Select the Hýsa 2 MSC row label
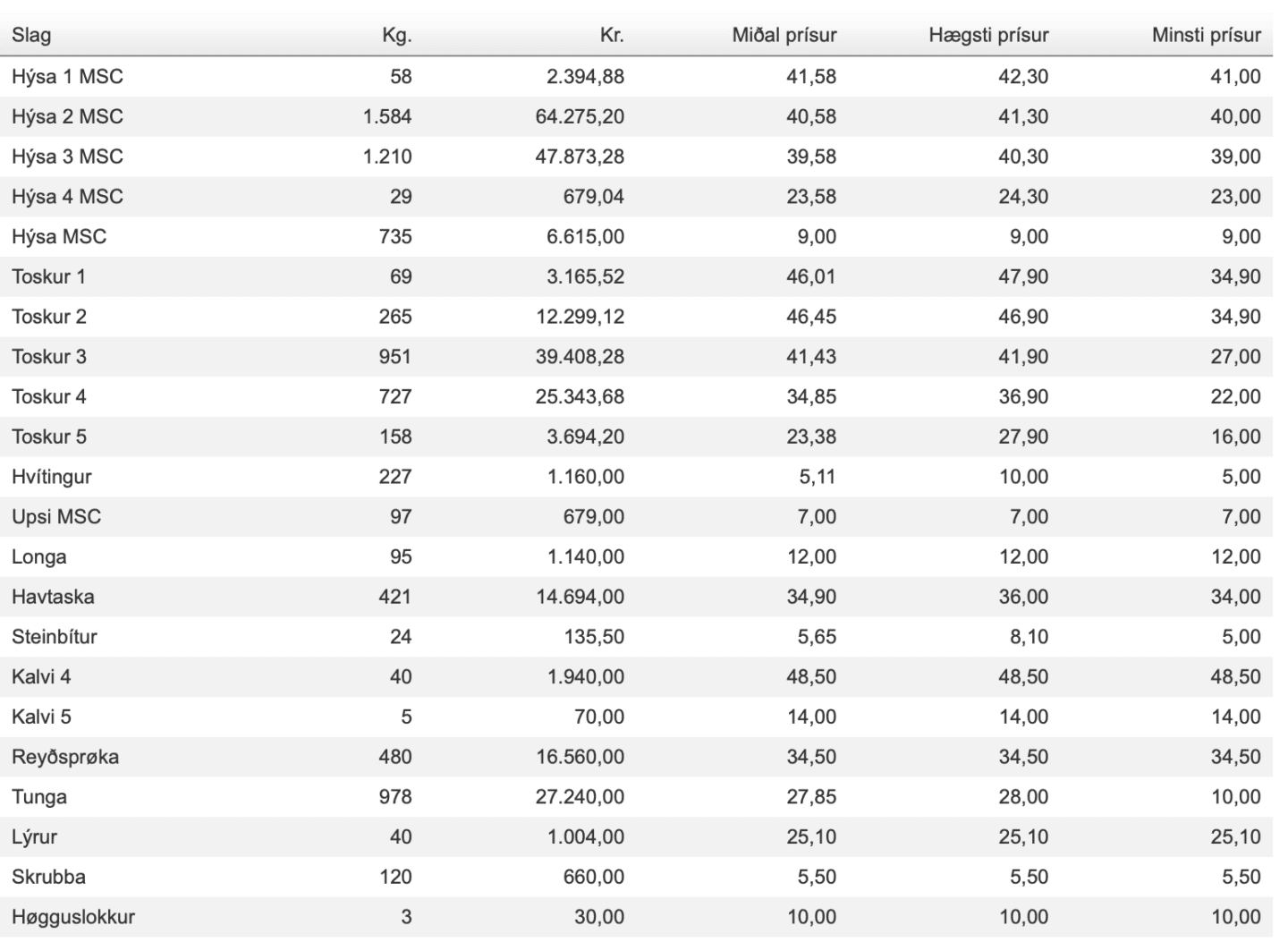 click(67, 116)
